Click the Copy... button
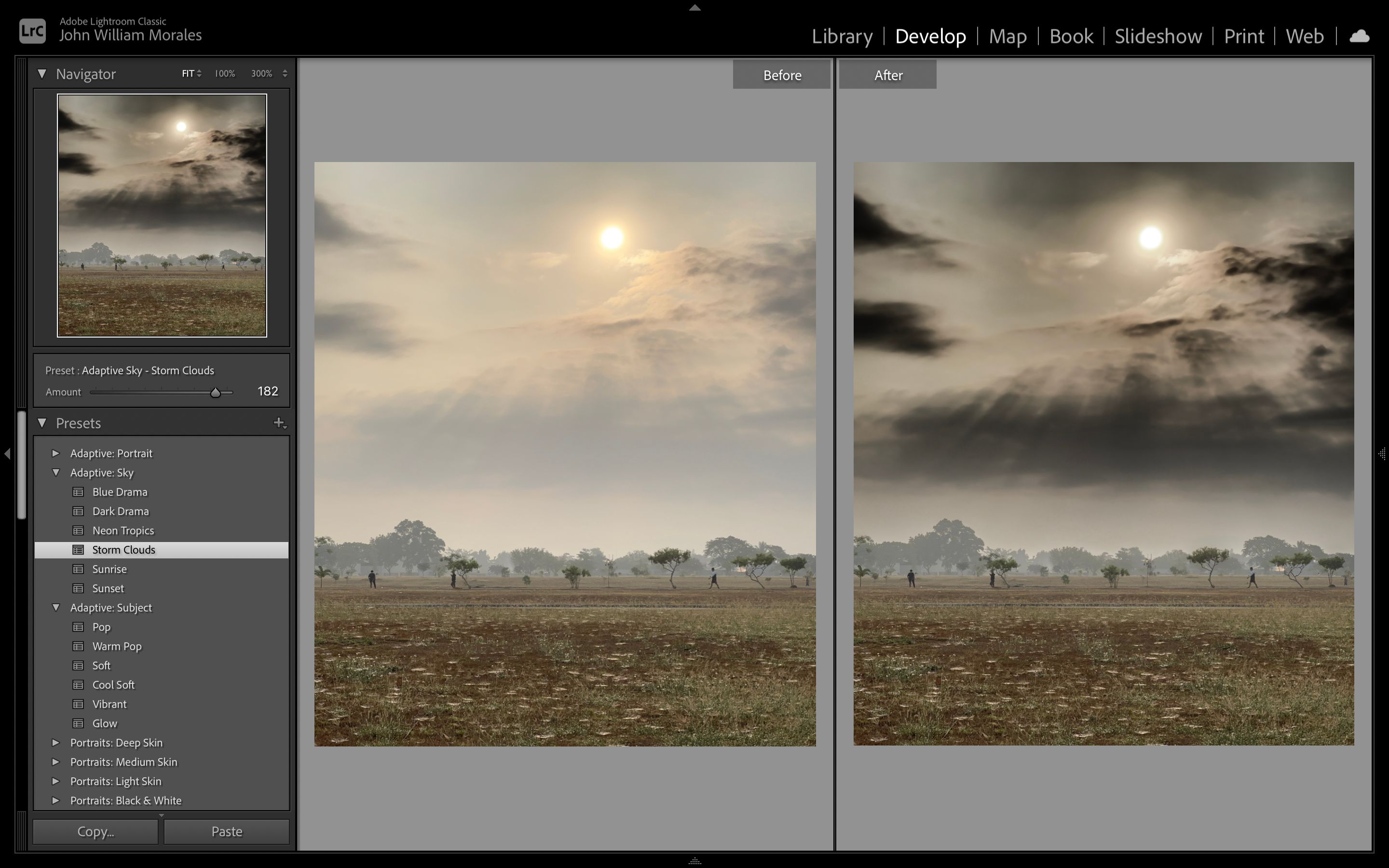The image size is (1389, 868). click(x=95, y=831)
